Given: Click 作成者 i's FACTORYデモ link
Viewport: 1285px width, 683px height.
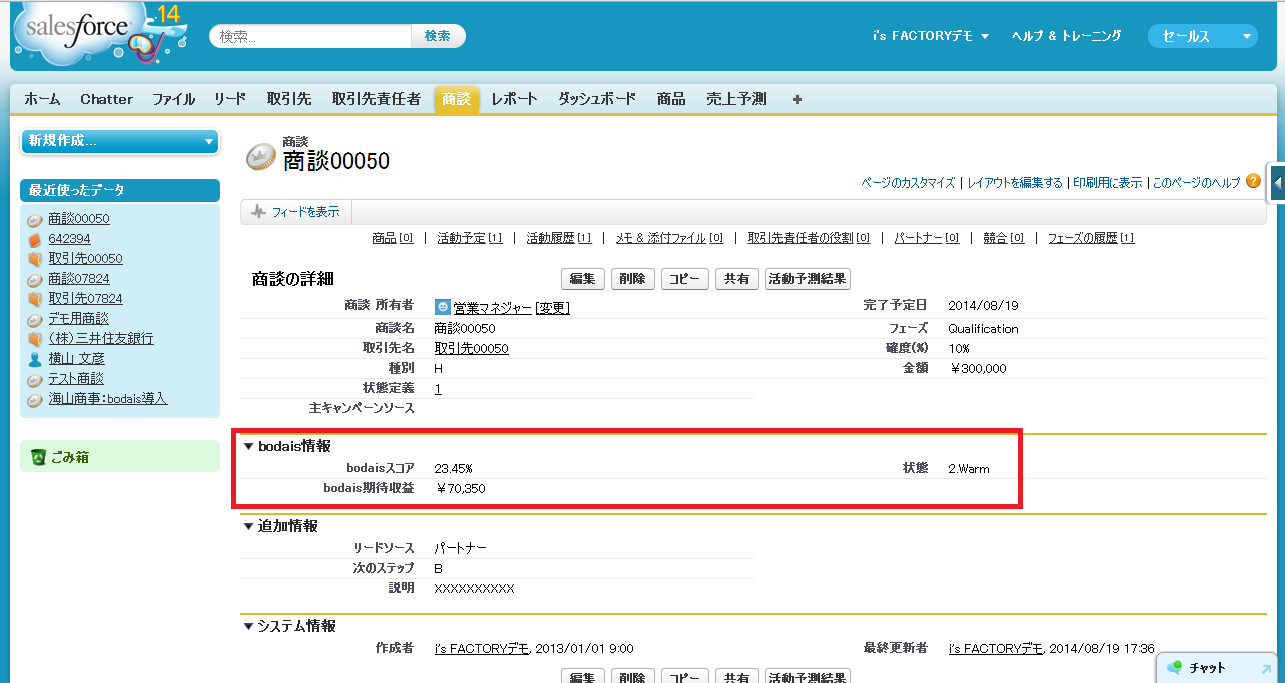Looking at the screenshot, I should click(x=481, y=648).
